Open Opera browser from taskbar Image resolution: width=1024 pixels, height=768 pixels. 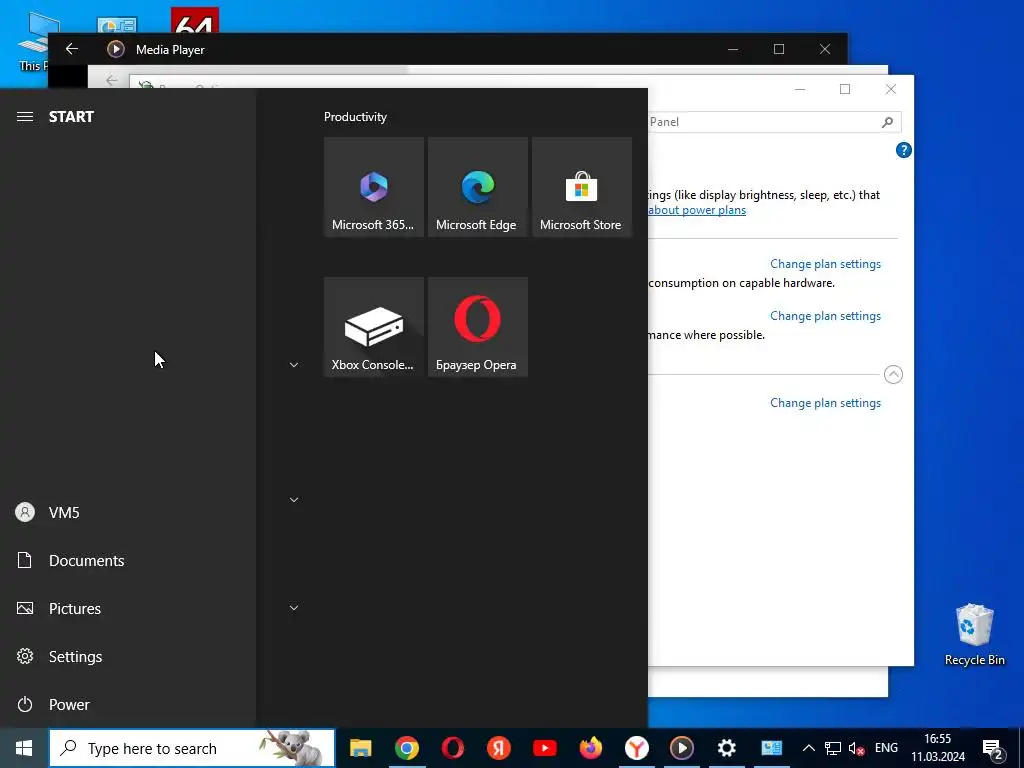pyautogui.click(x=453, y=748)
